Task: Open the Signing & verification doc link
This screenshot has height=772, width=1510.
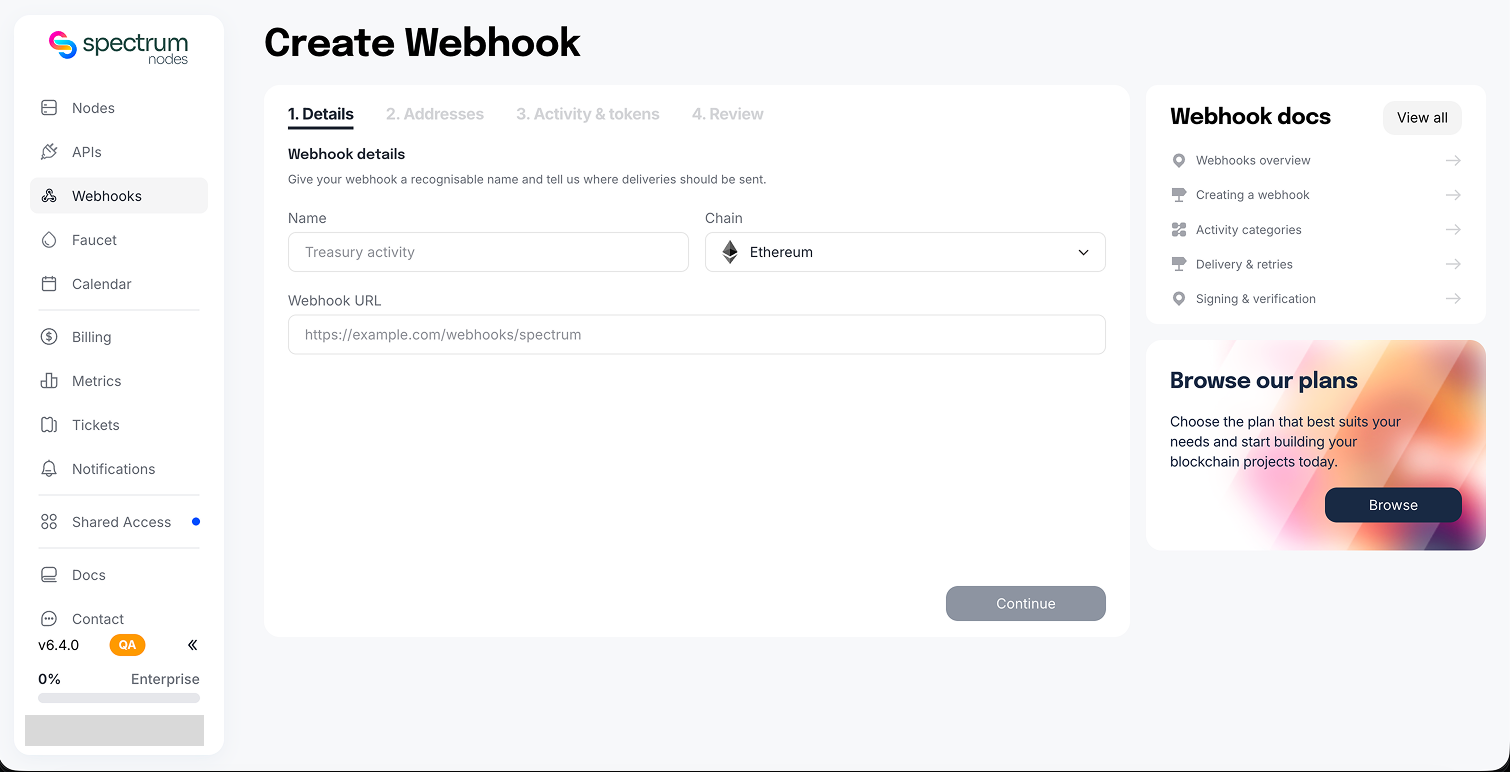Action: (1316, 299)
